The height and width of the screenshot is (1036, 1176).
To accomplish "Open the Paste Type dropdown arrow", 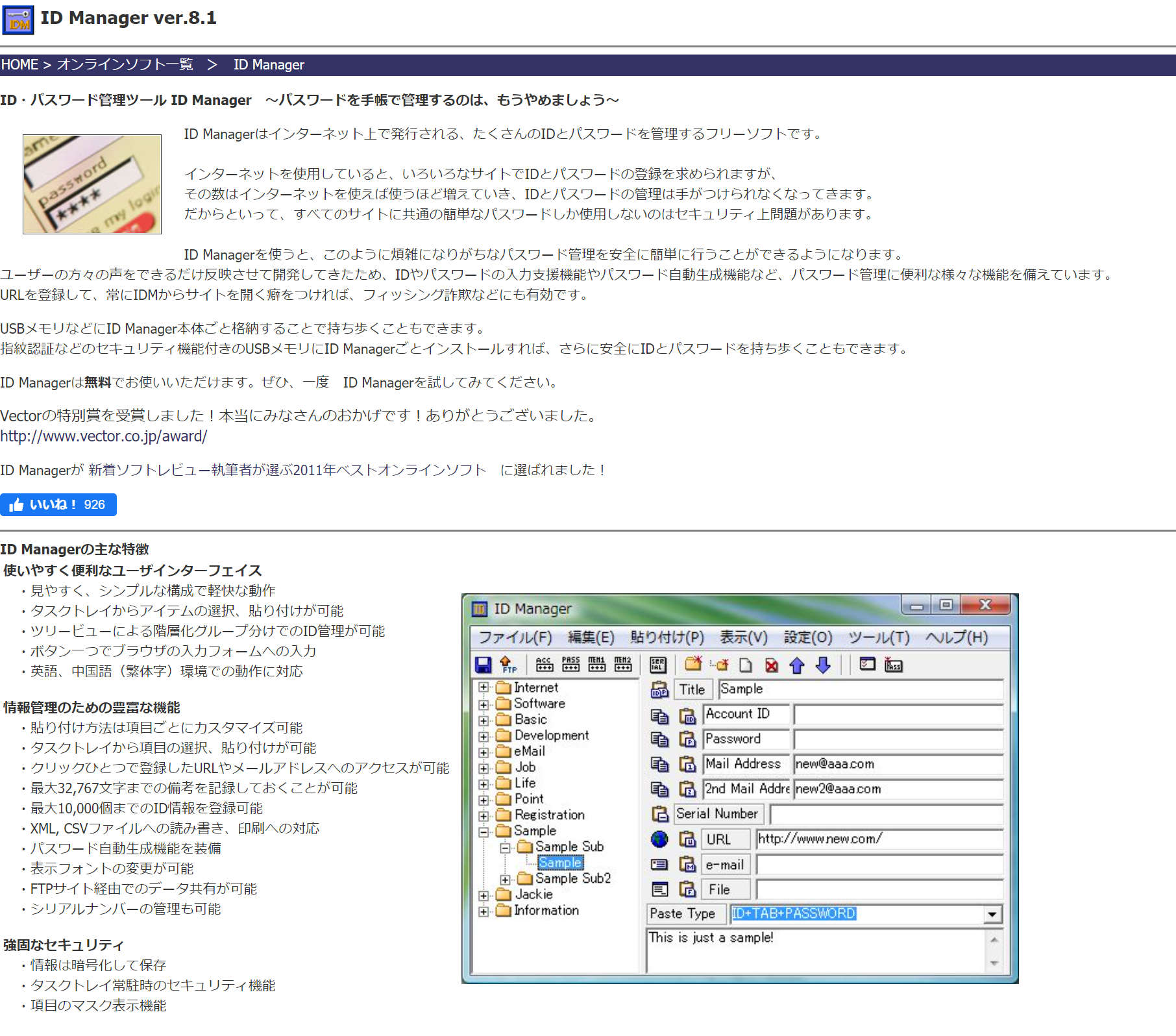I will click(x=992, y=915).
